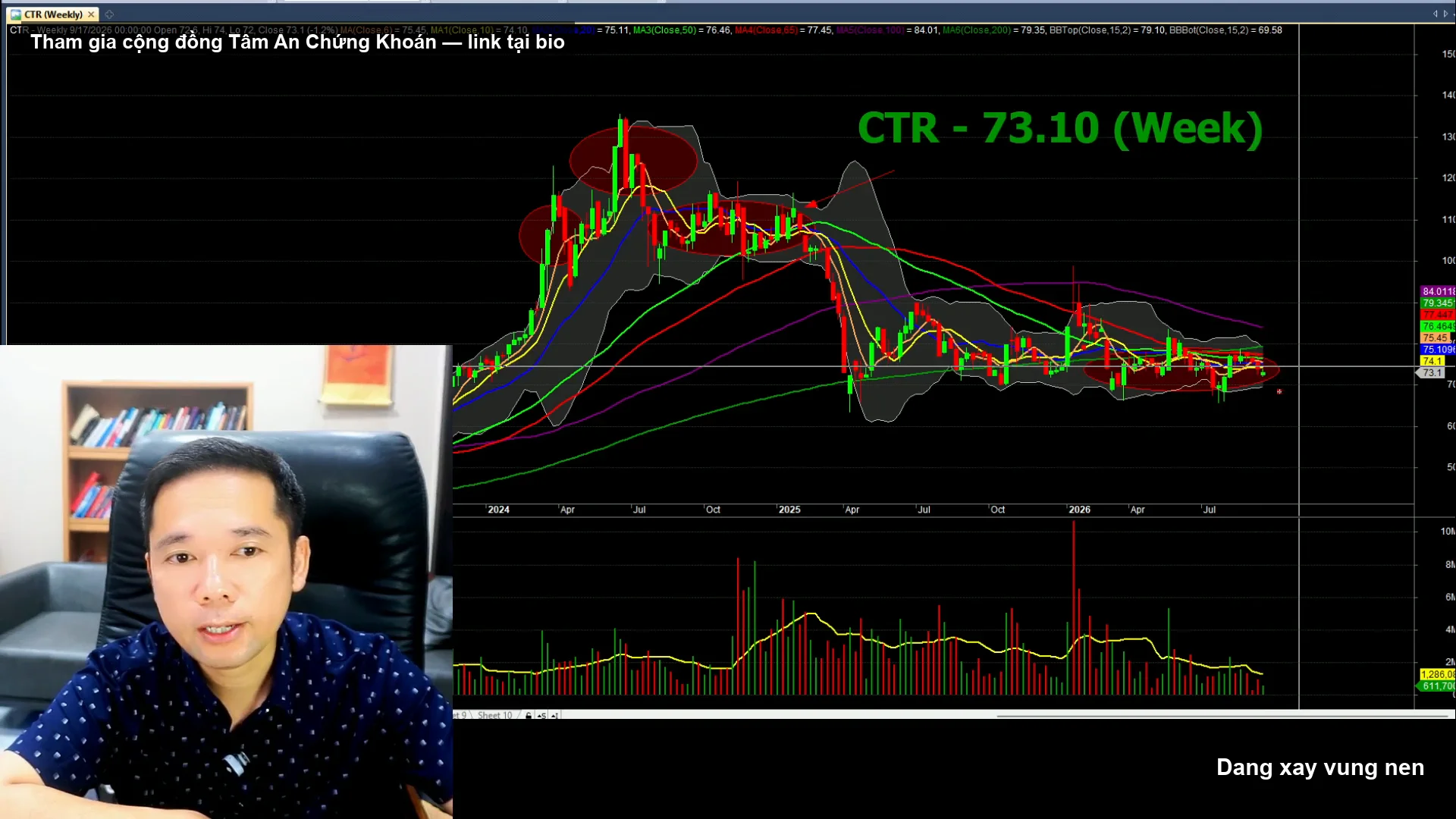Click the green 611,70 volume label
Image resolution: width=1456 pixels, height=819 pixels.
pos(1436,686)
